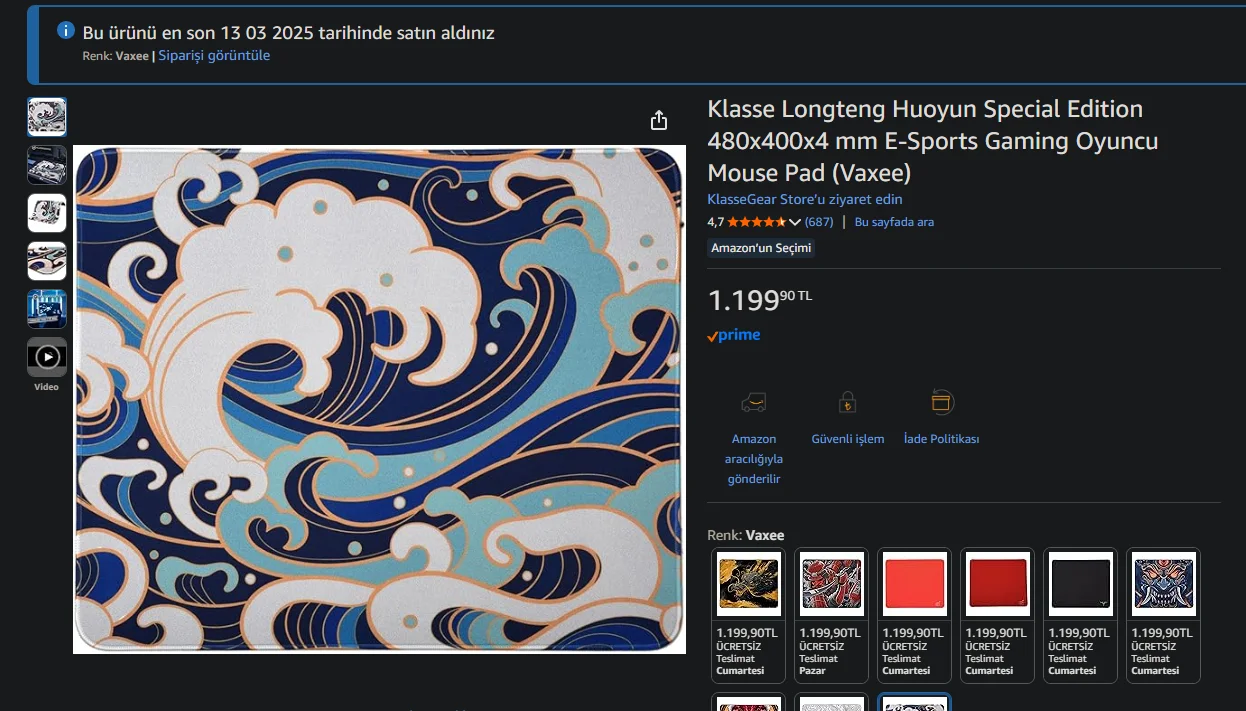Click the Prime logo under the price
1246x711 pixels.
pos(734,335)
